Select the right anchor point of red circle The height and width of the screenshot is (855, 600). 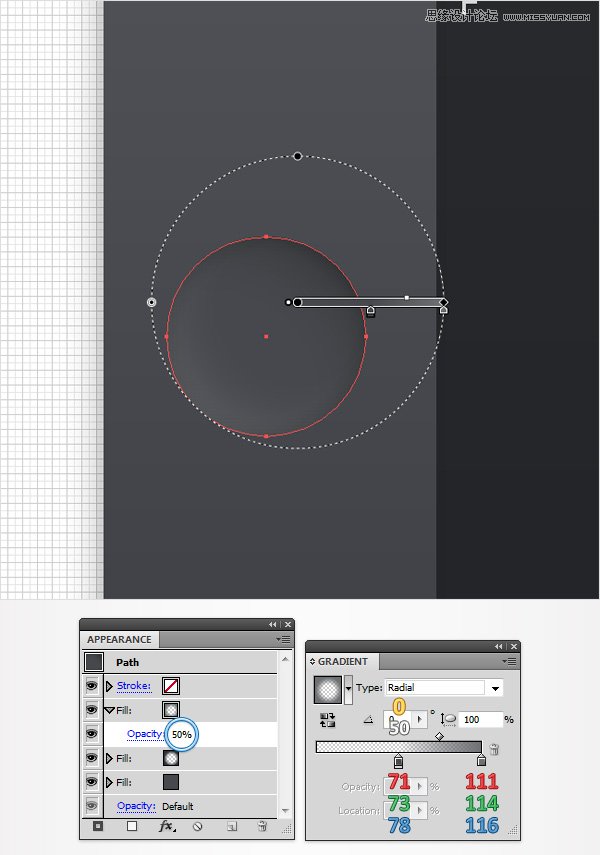[365, 336]
